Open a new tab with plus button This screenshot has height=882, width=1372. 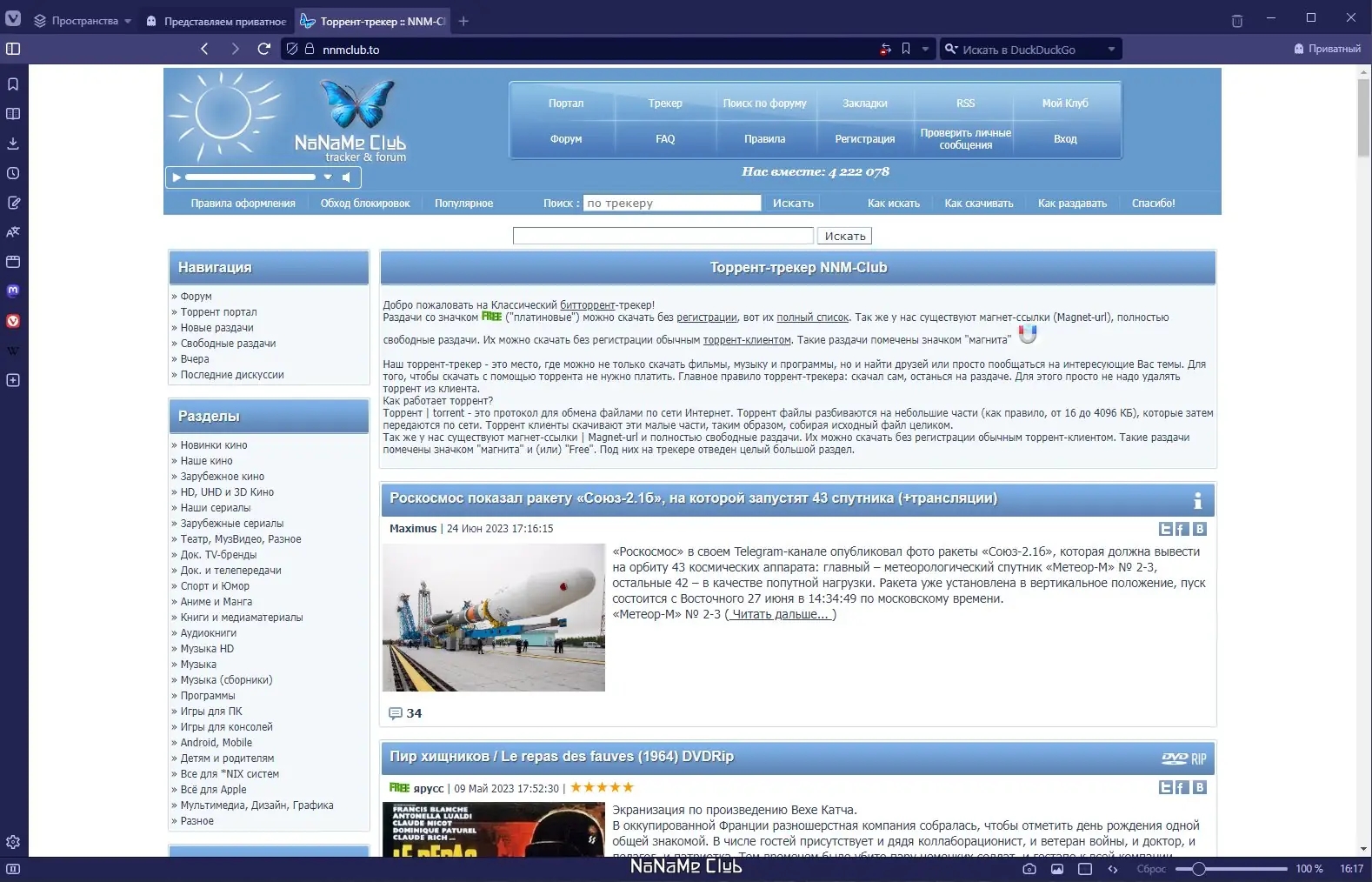pos(463,21)
